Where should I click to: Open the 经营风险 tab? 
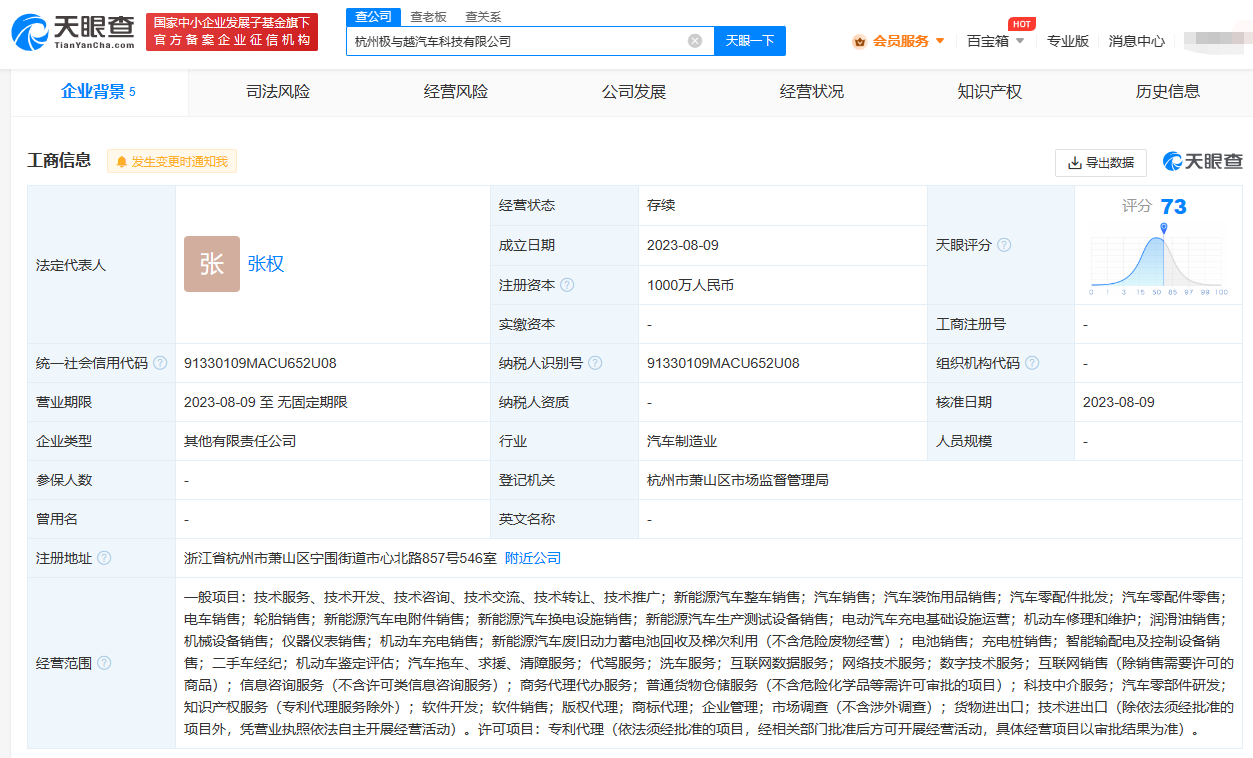[456, 92]
